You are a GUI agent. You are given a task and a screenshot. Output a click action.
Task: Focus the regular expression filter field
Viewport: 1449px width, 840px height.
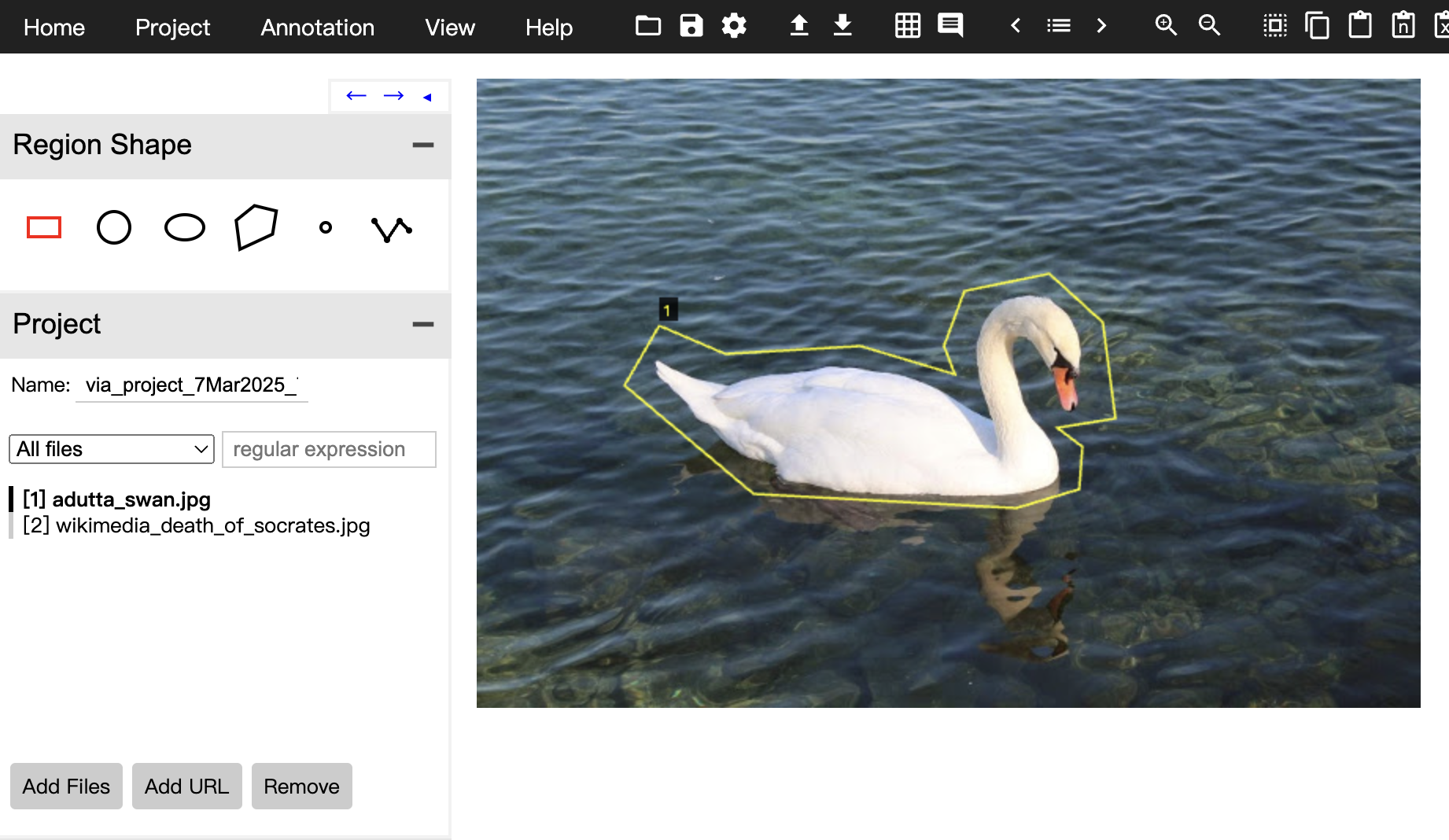tap(329, 449)
